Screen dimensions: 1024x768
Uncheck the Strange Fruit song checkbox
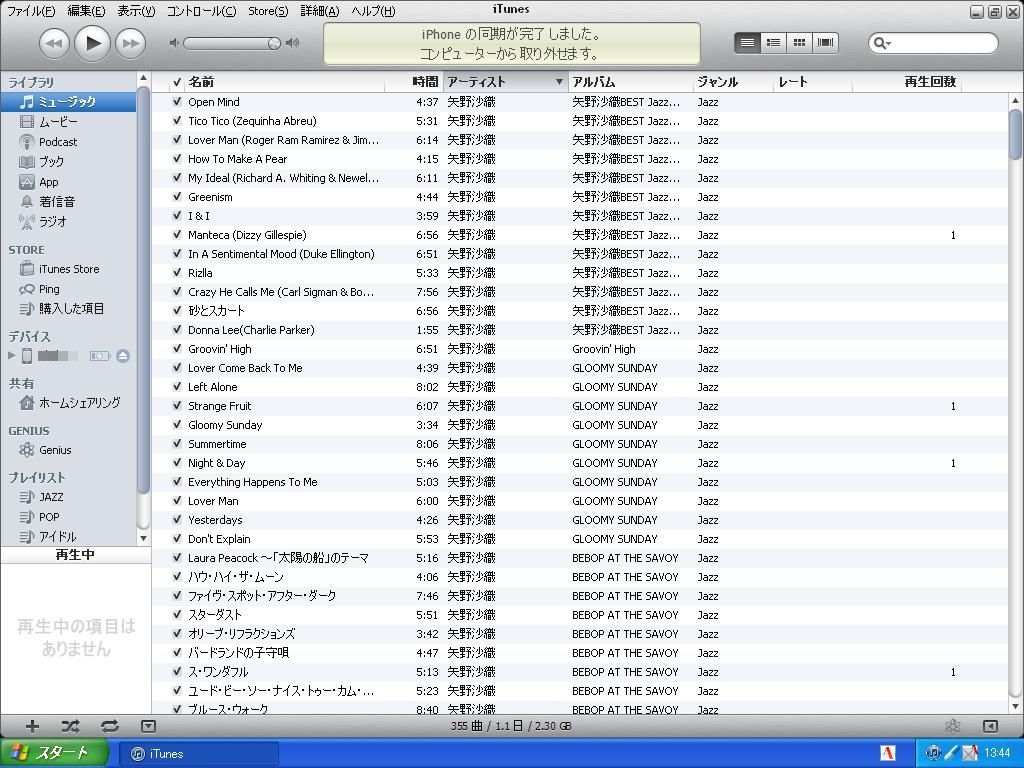pos(177,406)
